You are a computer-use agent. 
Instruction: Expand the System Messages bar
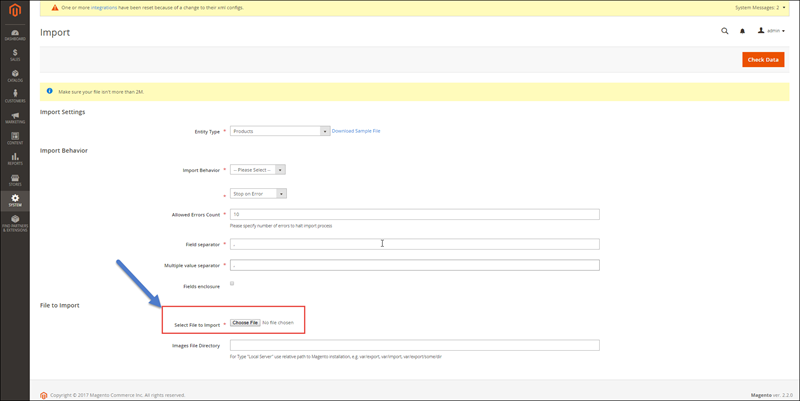(x=762, y=6)
